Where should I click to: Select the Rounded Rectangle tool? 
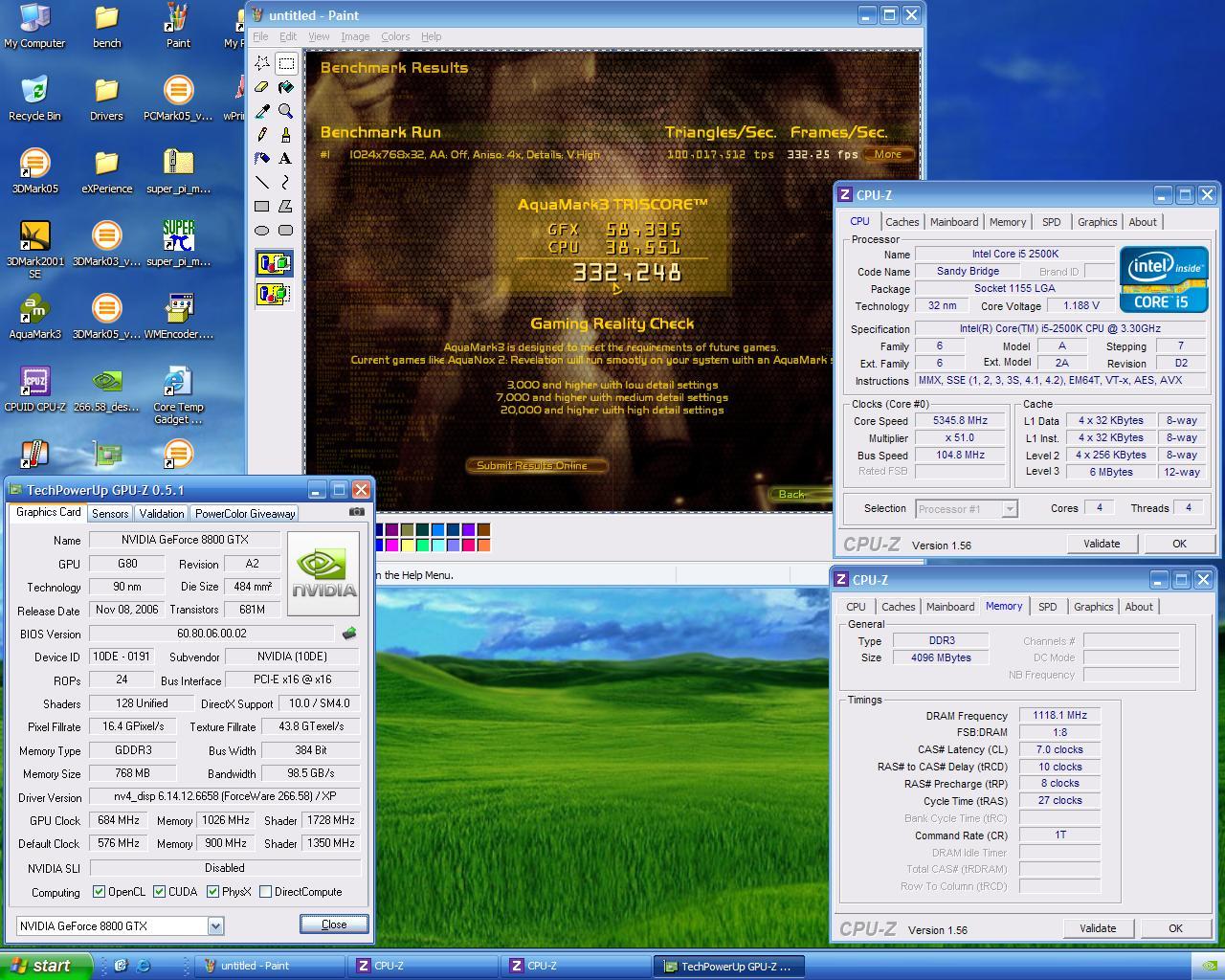(285, 230)
